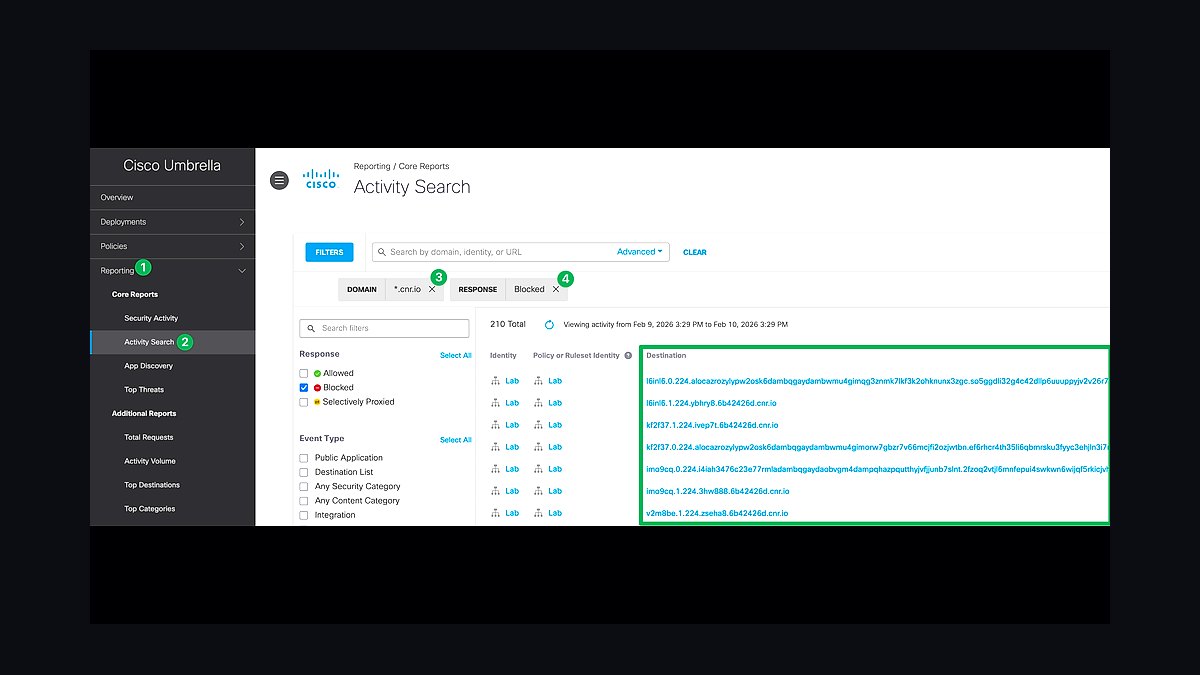Viewport: 1200px width, 675px height.
Task: Click the Destination column header
Action: [x=666, y=355]
